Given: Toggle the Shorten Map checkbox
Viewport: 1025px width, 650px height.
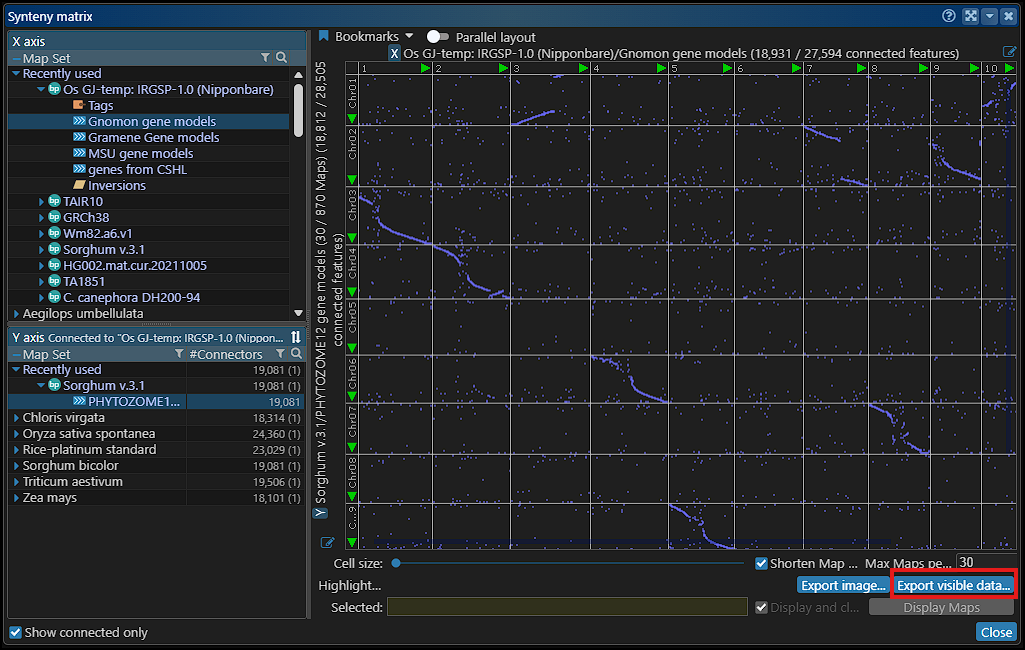Looking at the screenshot, I should tap(761, 564).
